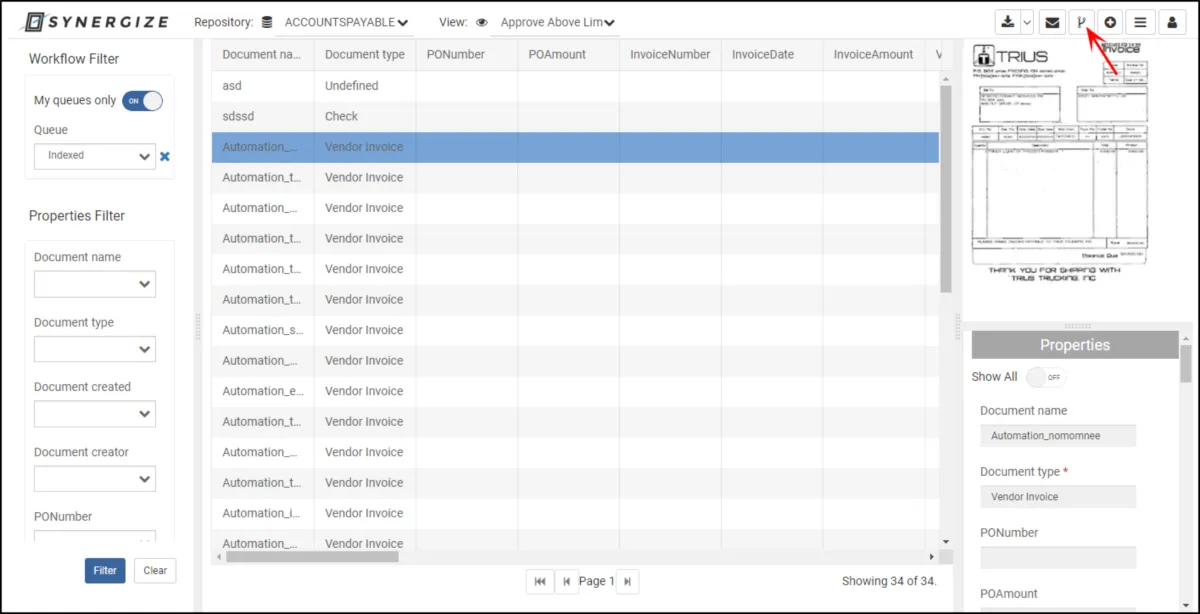This screenshot has height=614, width=1200.
Task: Open the Queue Indexed dropdown
Action: point(95,156)
